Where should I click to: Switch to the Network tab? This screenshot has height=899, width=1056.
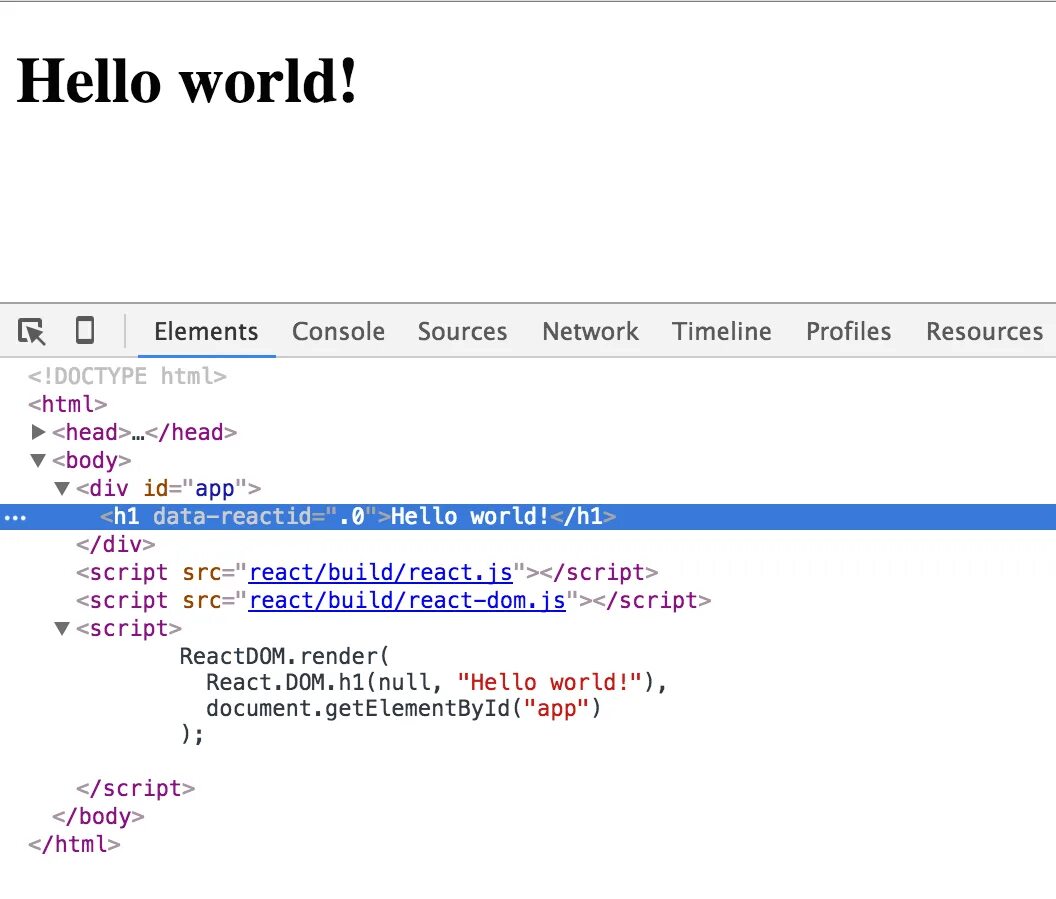(x=591, y=331)
